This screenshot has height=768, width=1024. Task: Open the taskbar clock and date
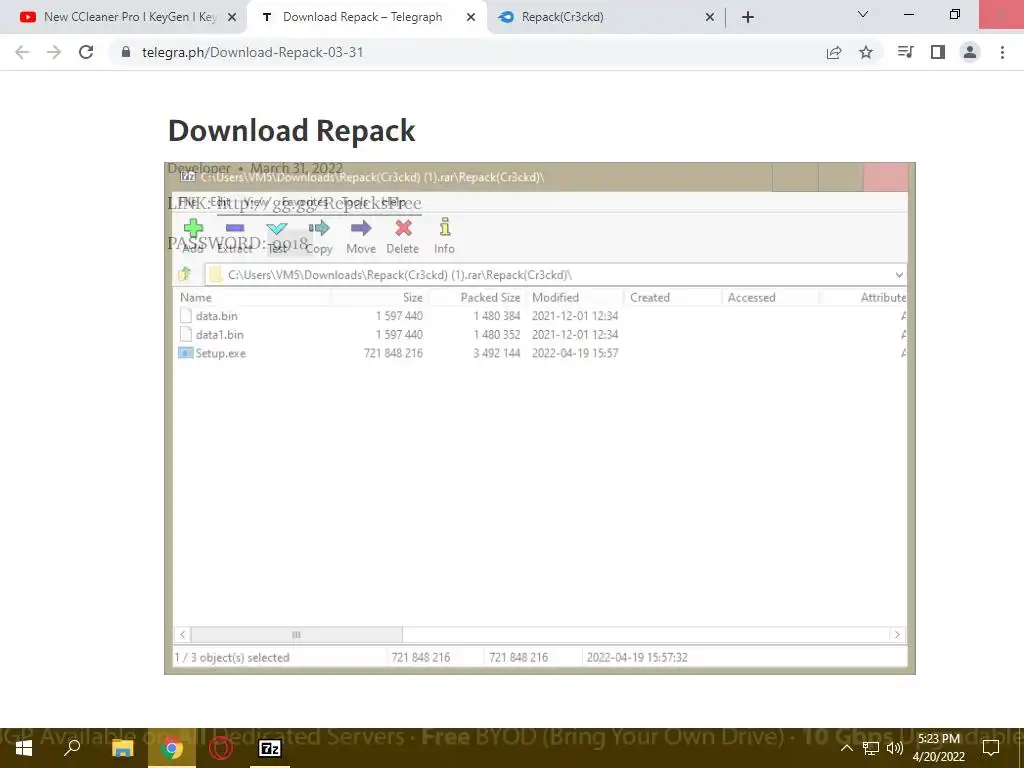[x=939, y=748]
